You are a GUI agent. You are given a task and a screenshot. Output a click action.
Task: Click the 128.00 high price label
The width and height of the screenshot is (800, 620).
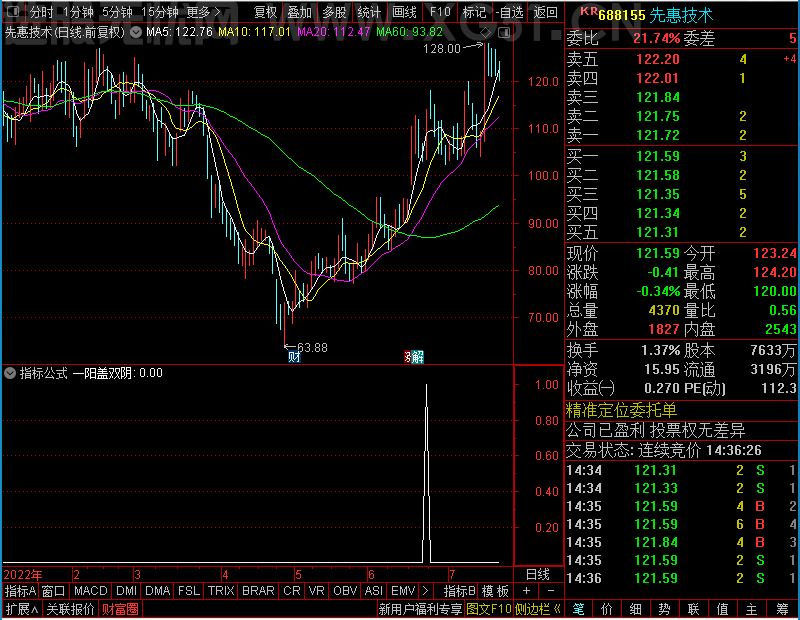(442, 49)
